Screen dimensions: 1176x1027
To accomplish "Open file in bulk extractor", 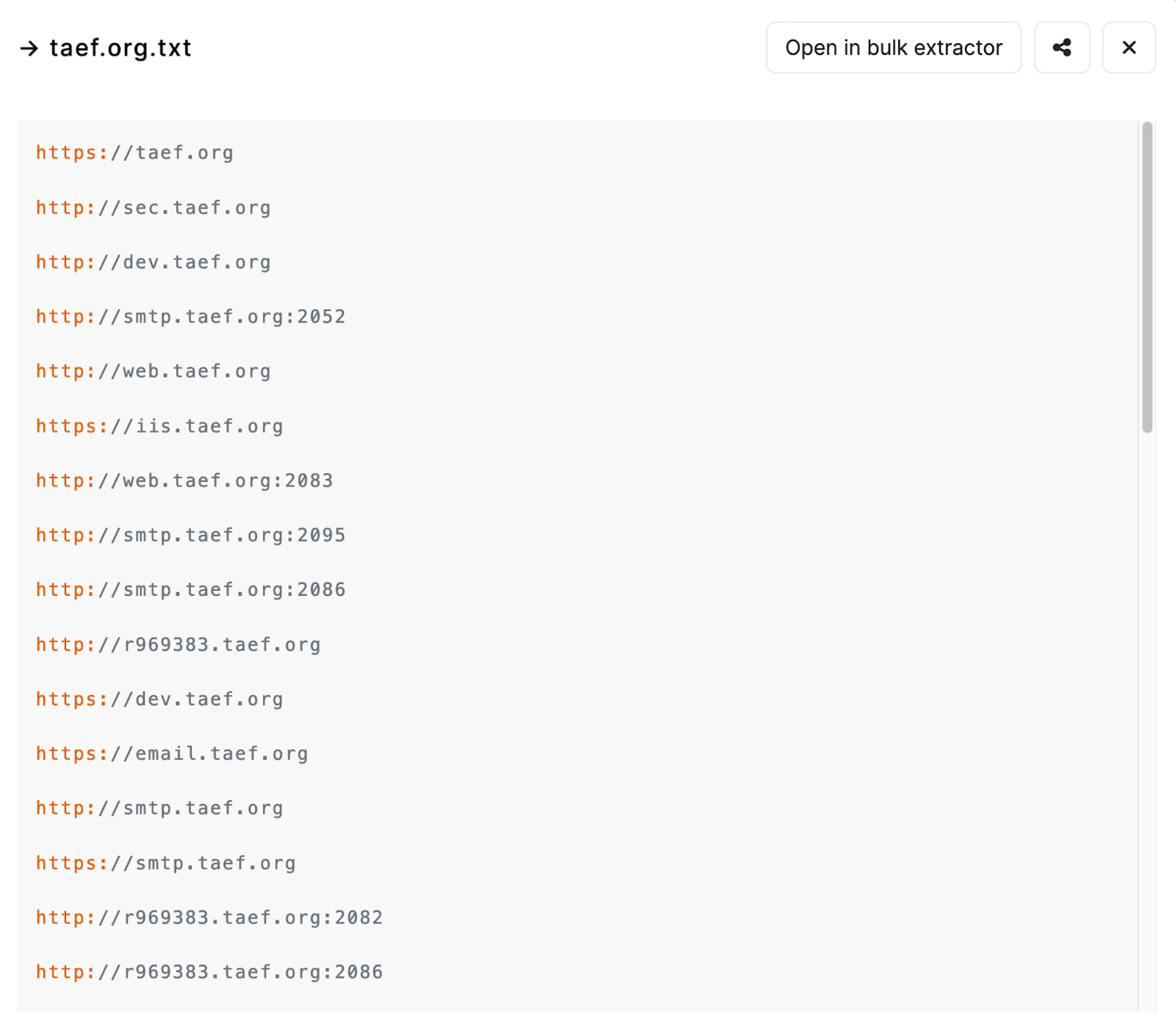I will [x=893, y=48].
